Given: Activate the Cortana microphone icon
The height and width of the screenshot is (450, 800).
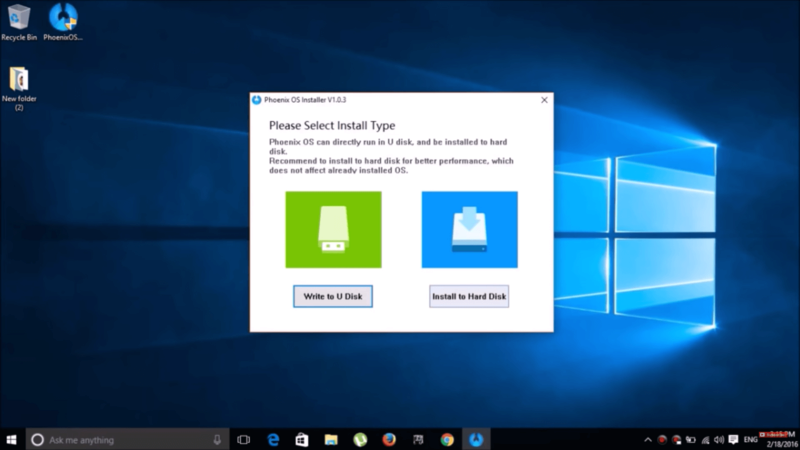Looking at the screenshot, I should click(x=217, y=440).
